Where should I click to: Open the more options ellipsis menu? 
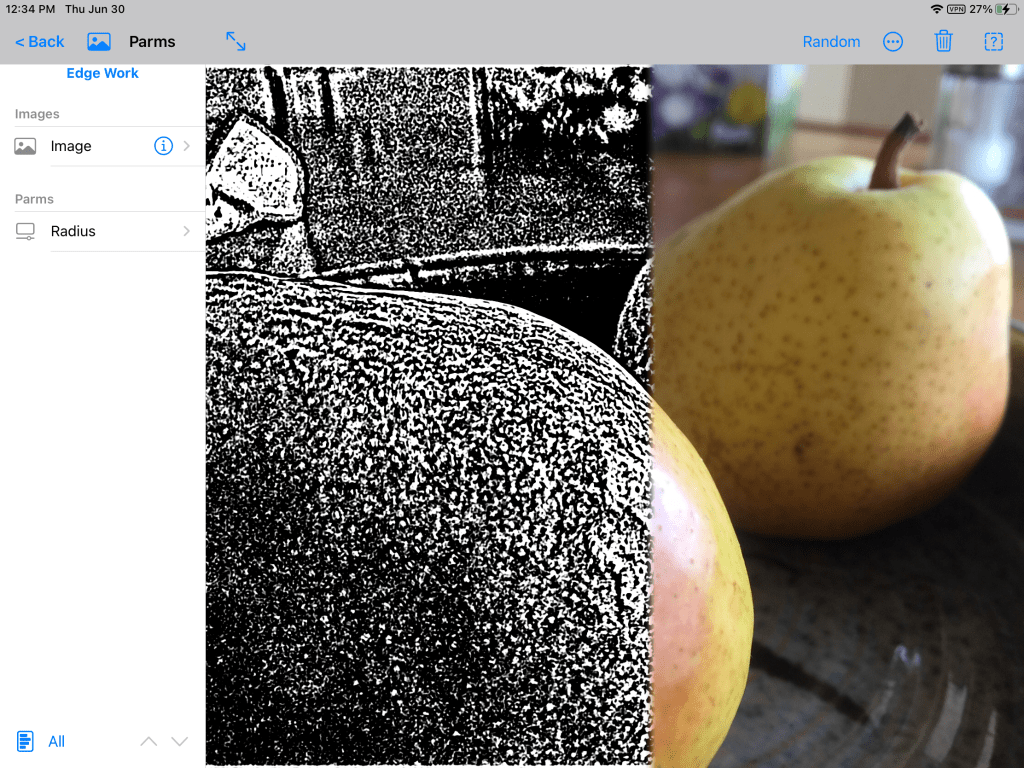[893, 42]
